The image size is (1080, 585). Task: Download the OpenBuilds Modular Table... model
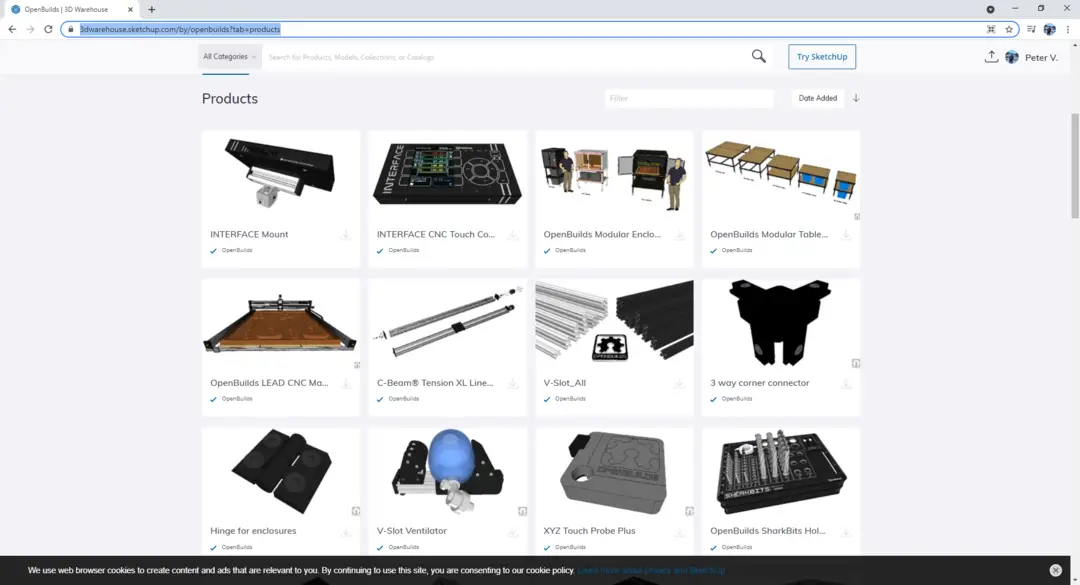(x=846, y=235)
